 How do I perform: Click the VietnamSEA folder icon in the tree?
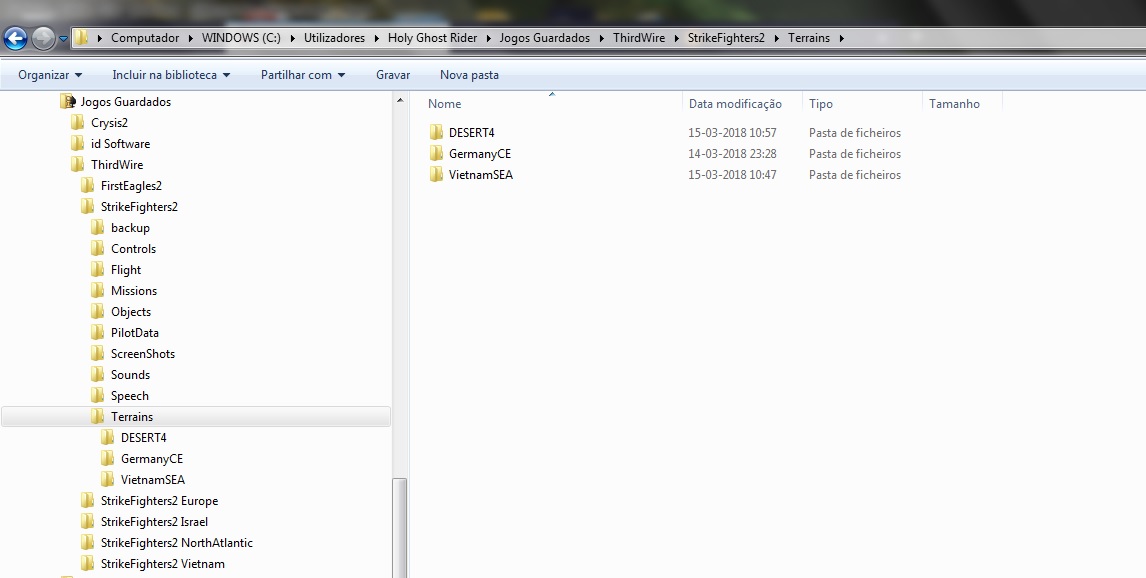pos(107,479)
